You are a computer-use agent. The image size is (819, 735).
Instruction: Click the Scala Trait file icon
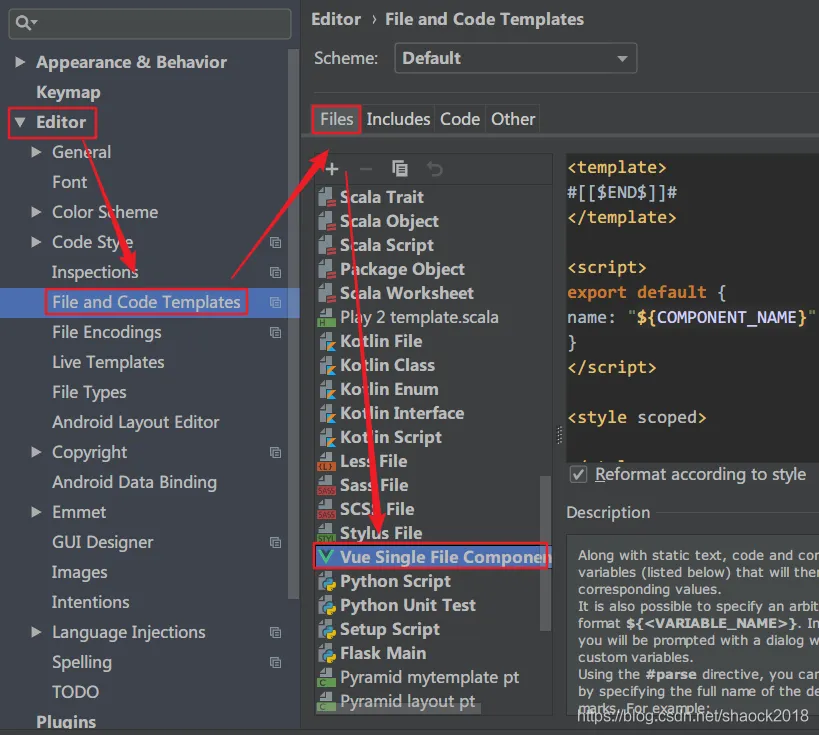click(326, 197)
